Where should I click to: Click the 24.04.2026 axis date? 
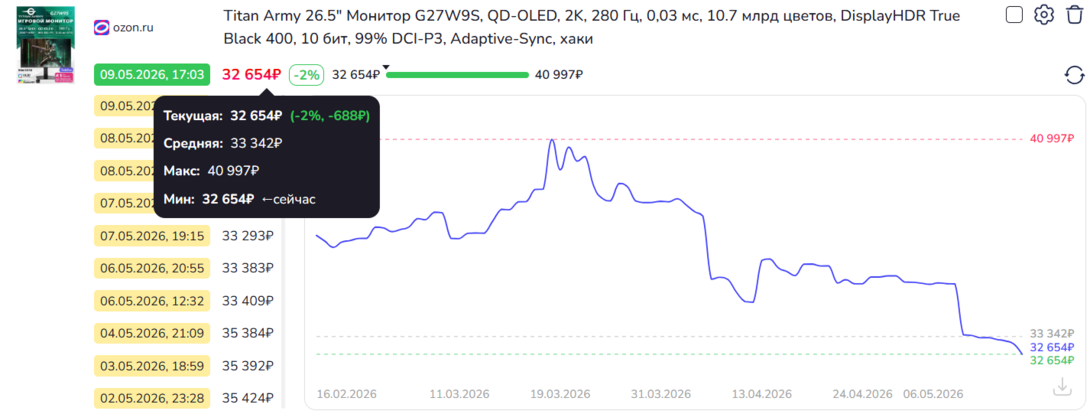tap(863, 394)
